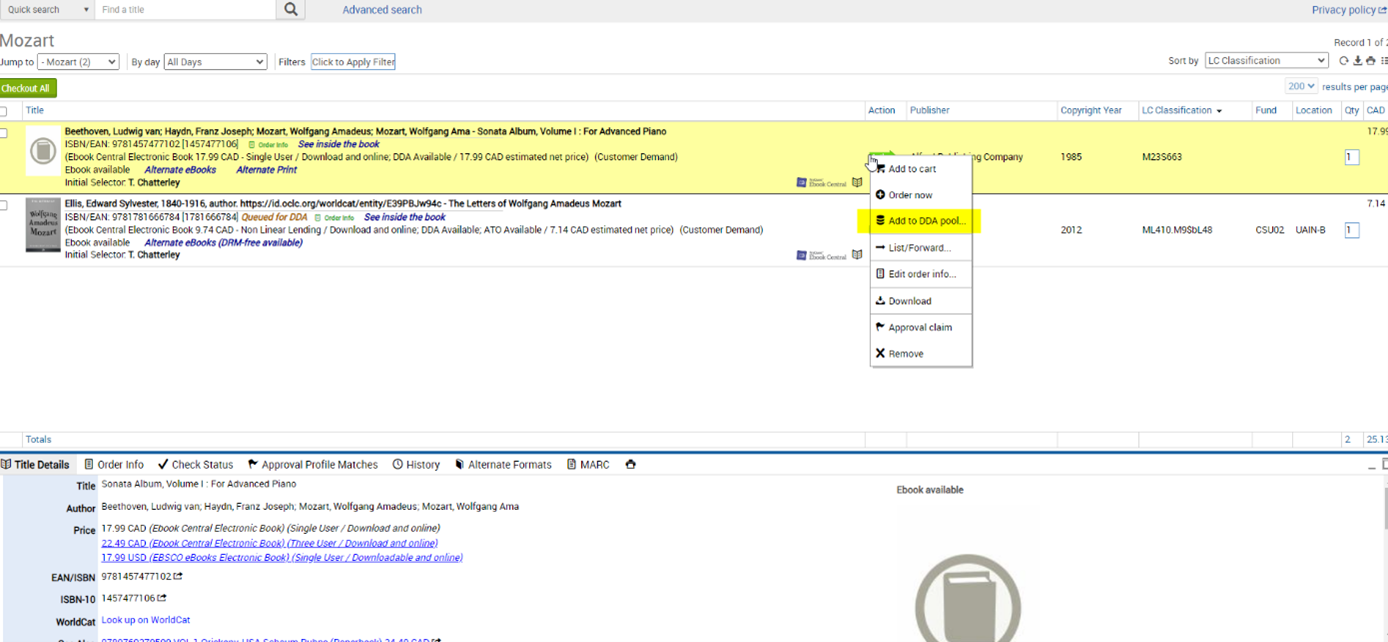The width and height of the screenshot is (1388, 642).
Task: Select Download in the action menu
Action: click(x=921, y=301)
